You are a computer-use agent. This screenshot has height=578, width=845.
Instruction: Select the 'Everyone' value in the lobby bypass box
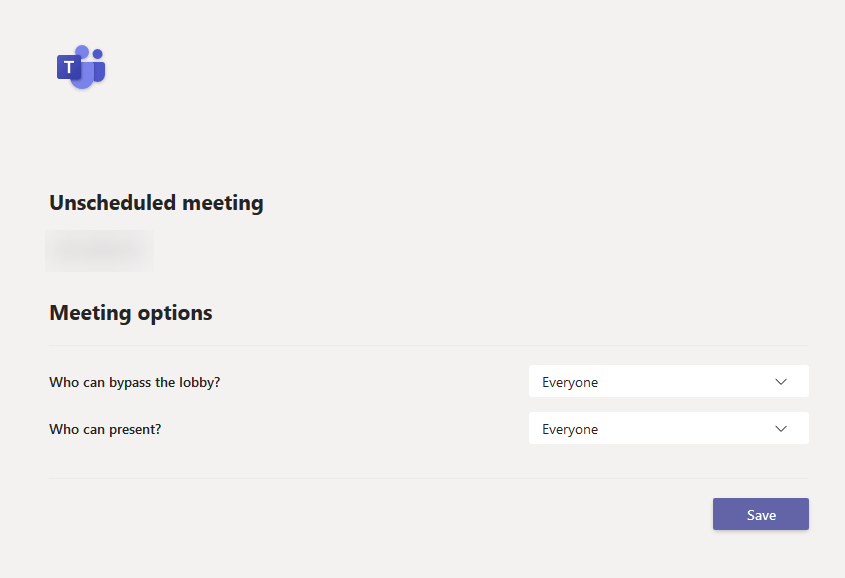(570, 382)
